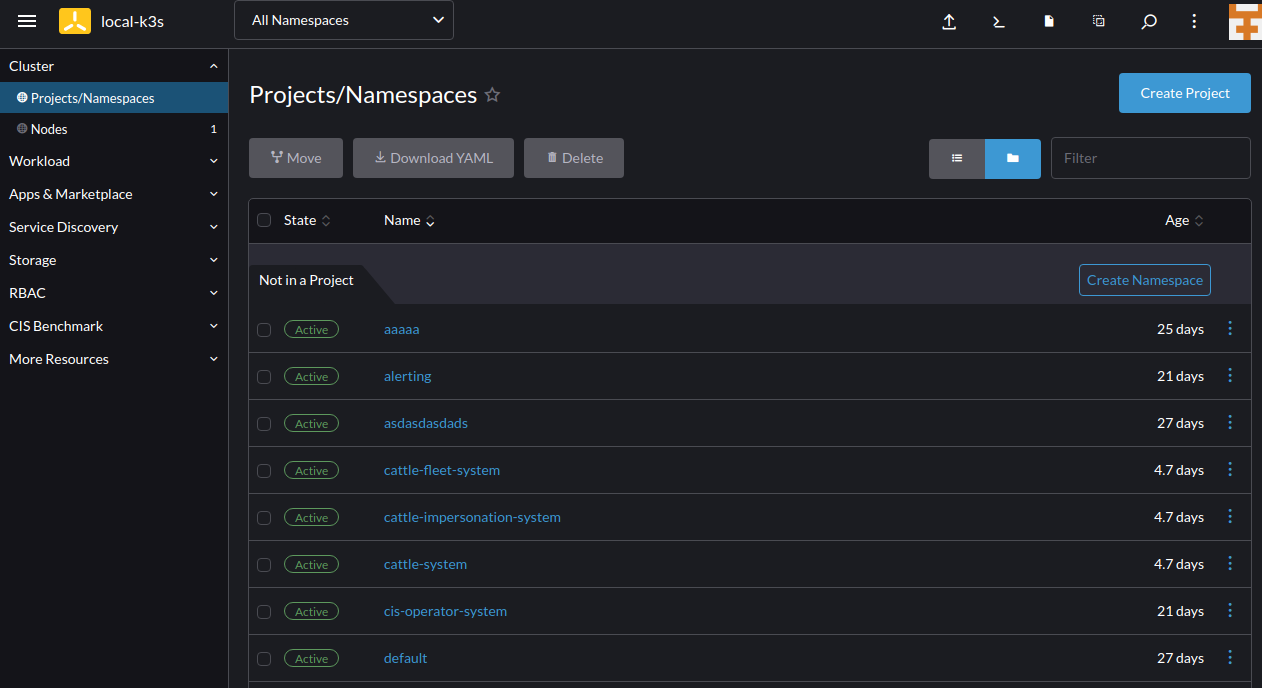The image size is (1262, 688).
Task: Open the All Namespaces dropdown
Action: (x=343, y=20)
